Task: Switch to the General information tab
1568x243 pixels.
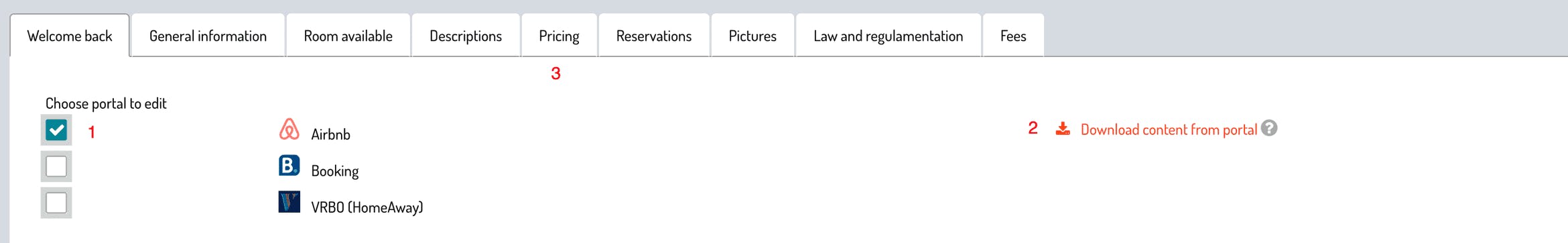Action: (208, 36)
